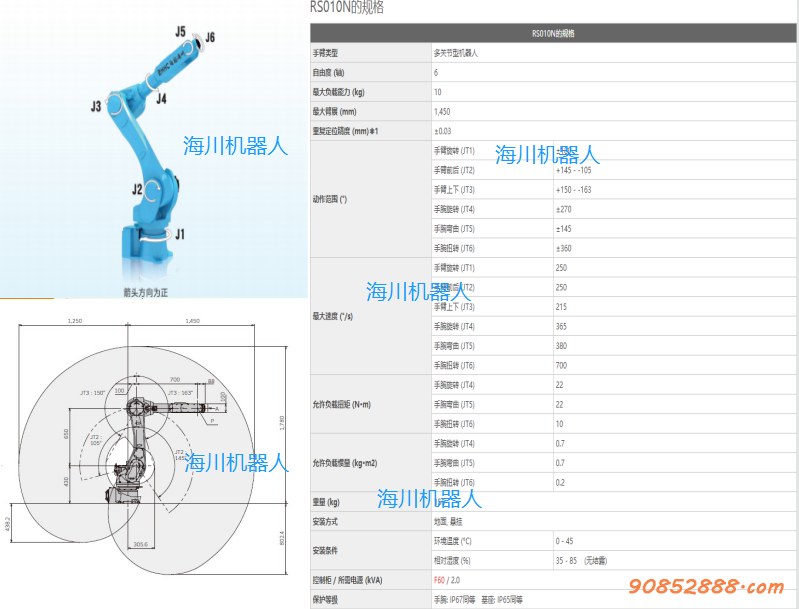Click the '允许负载扭矩 (N·m)' group label
This screenshot has height=609, width=799.
(341, 405)
